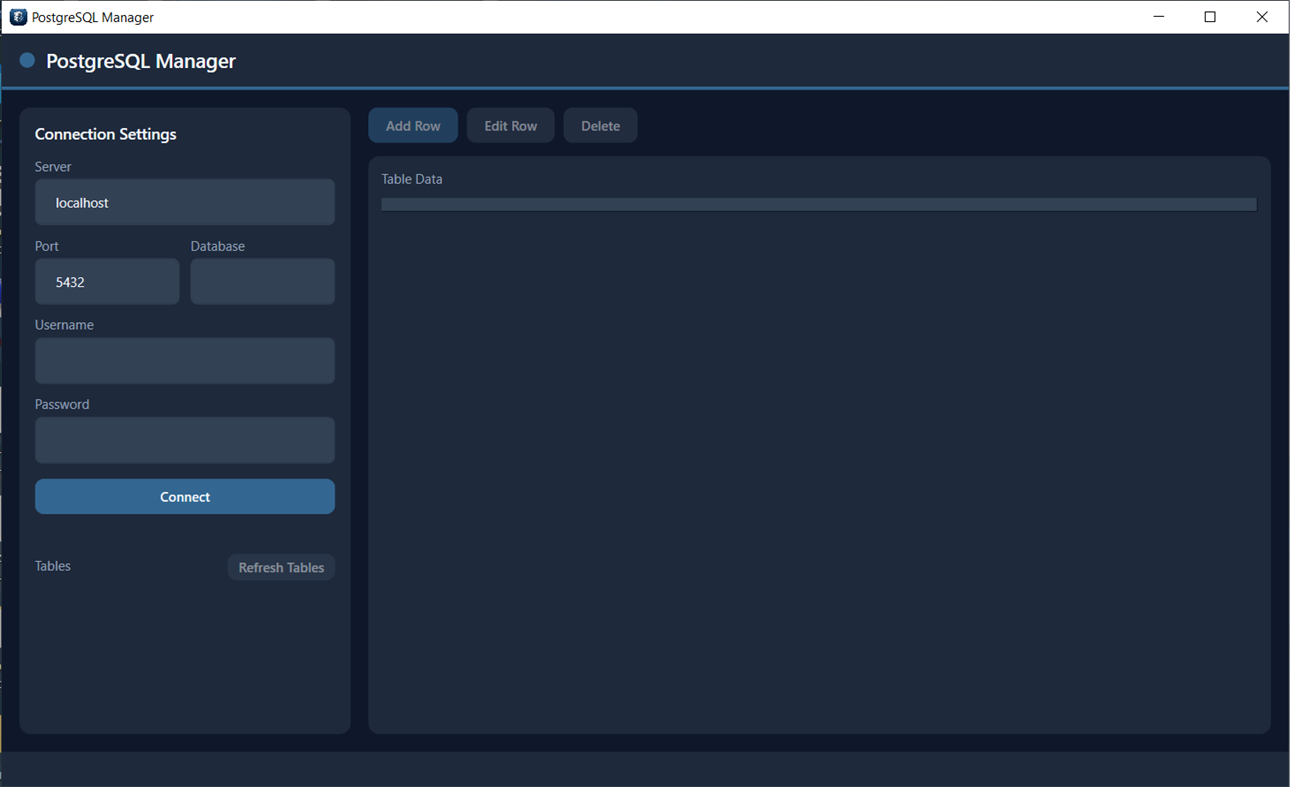
Task: Click the Tables section label
Action: tap(53, 566)
